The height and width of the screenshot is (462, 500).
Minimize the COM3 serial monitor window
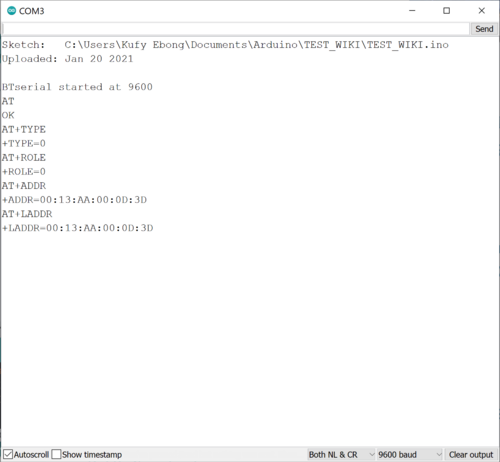coord(412,11)
